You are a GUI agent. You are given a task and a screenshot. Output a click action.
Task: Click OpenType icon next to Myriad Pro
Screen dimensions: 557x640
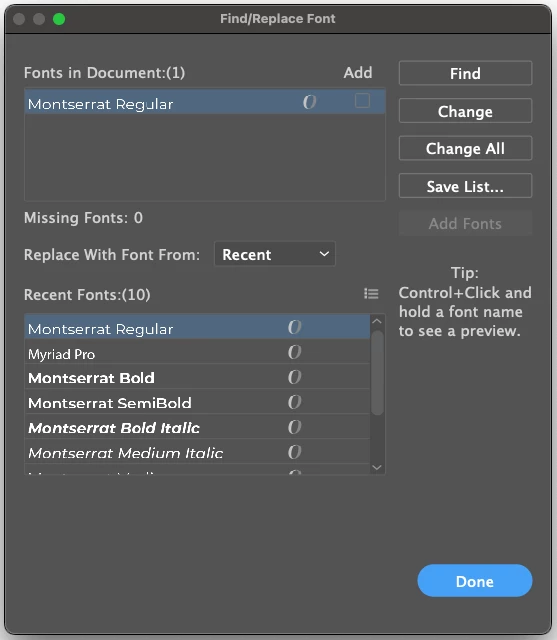pyautogui.click(x=294, y=352)
